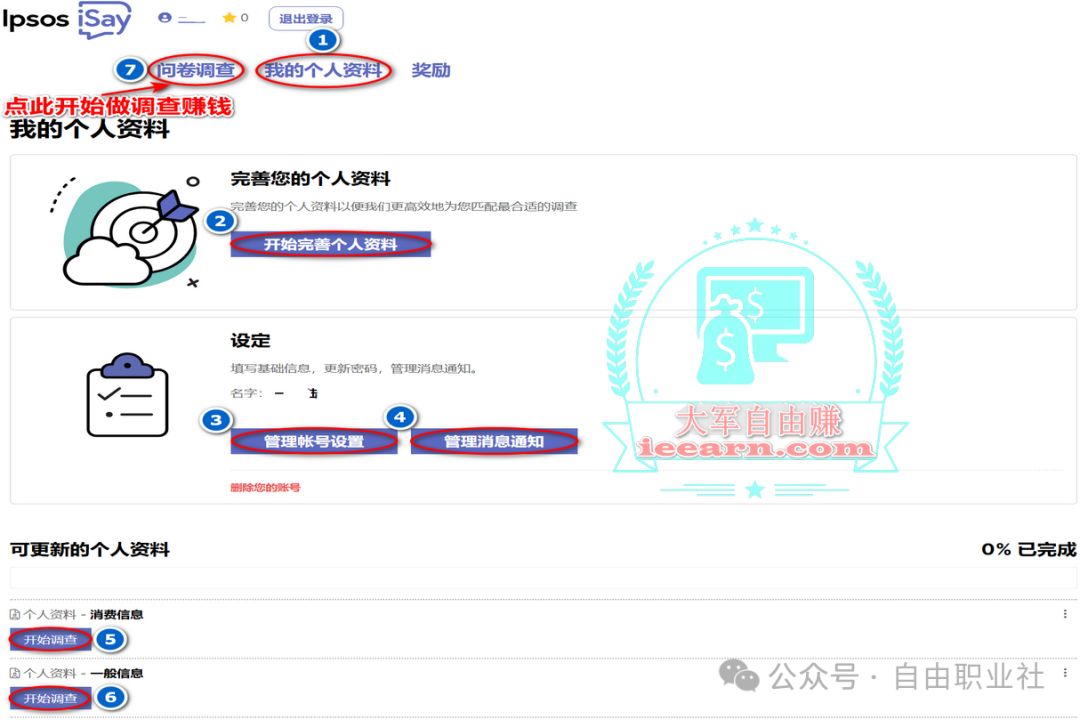The image size is (1080, 720).
Task: Open the user profile avatar icon
Action: pyautogui.click(x=164, y=18)
